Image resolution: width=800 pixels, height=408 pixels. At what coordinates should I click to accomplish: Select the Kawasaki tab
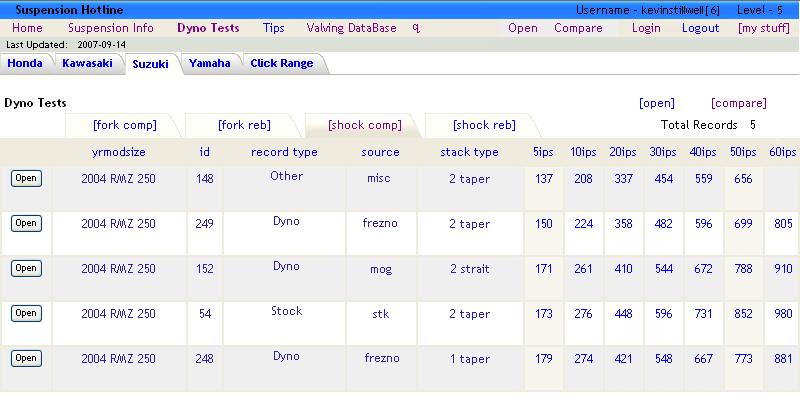87,63
